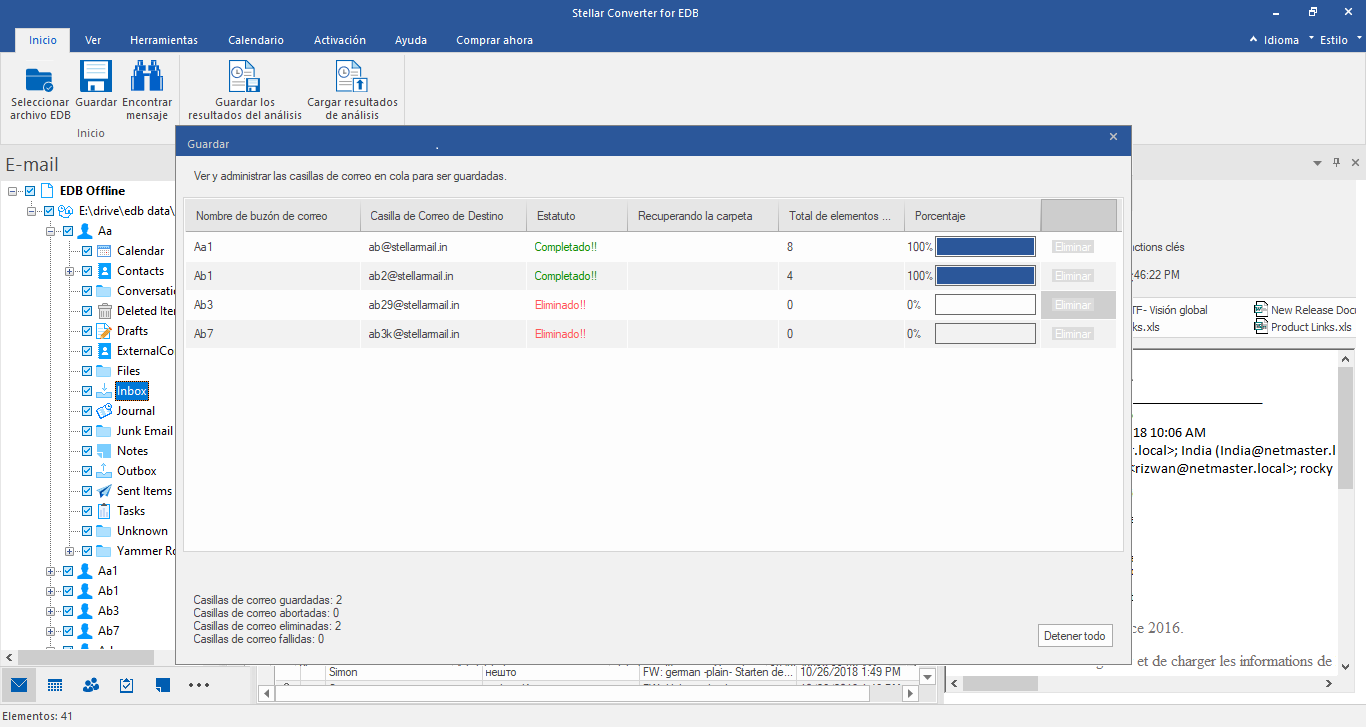
Task: Click the Guardar floppy disk icon
Action: click(96, 77)
